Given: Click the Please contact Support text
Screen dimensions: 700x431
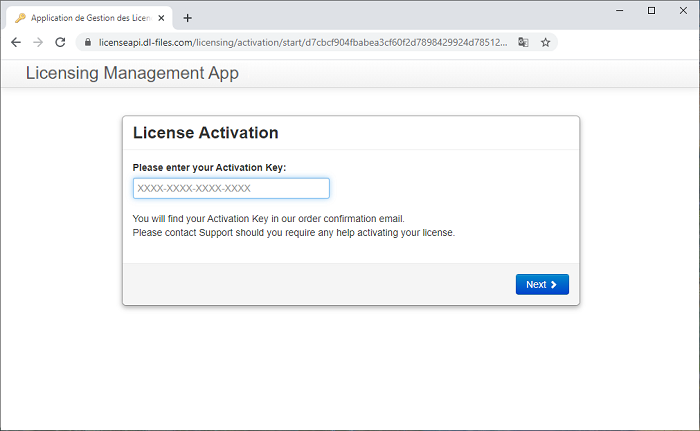Looking at the screenshot, I should pos(293,233).
